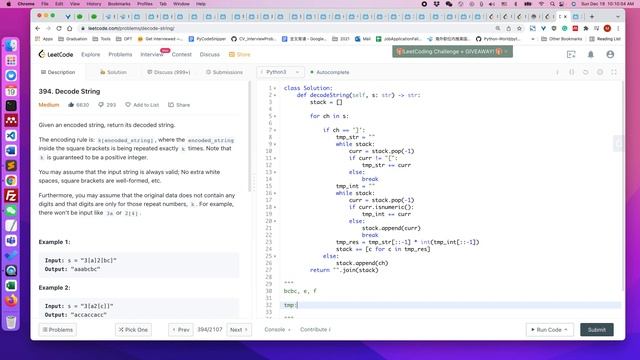This screenshot has width=640, height=360.
Task: Go back in Chrome history
Action: pyautogui.click(x=38, y=29)
